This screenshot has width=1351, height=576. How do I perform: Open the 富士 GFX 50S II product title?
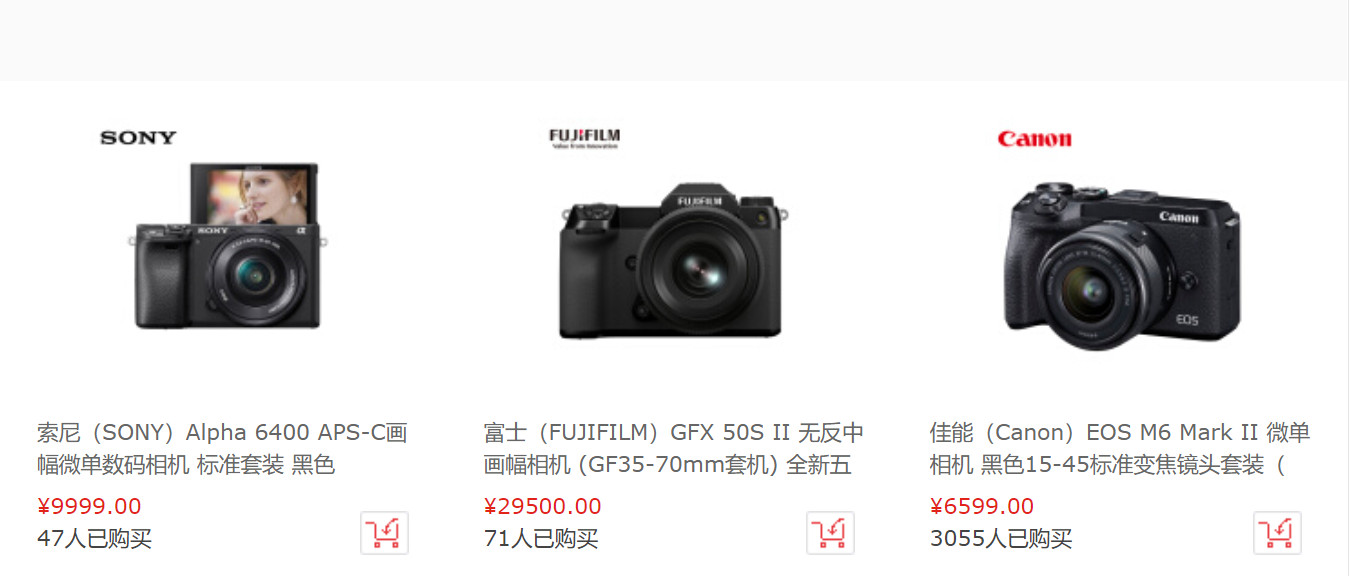click(x=674, y=449)
